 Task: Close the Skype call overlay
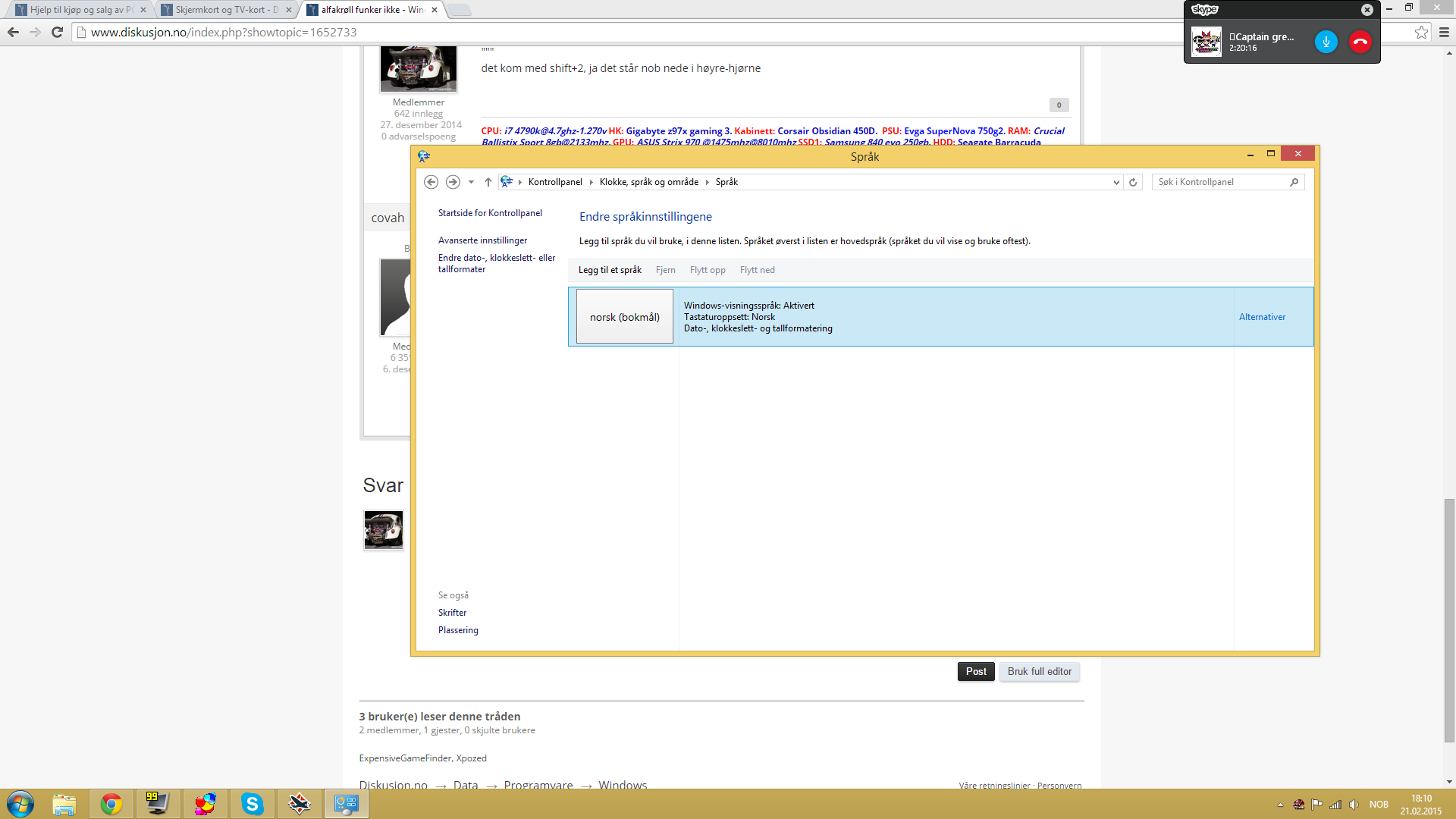pos(1367,10)
